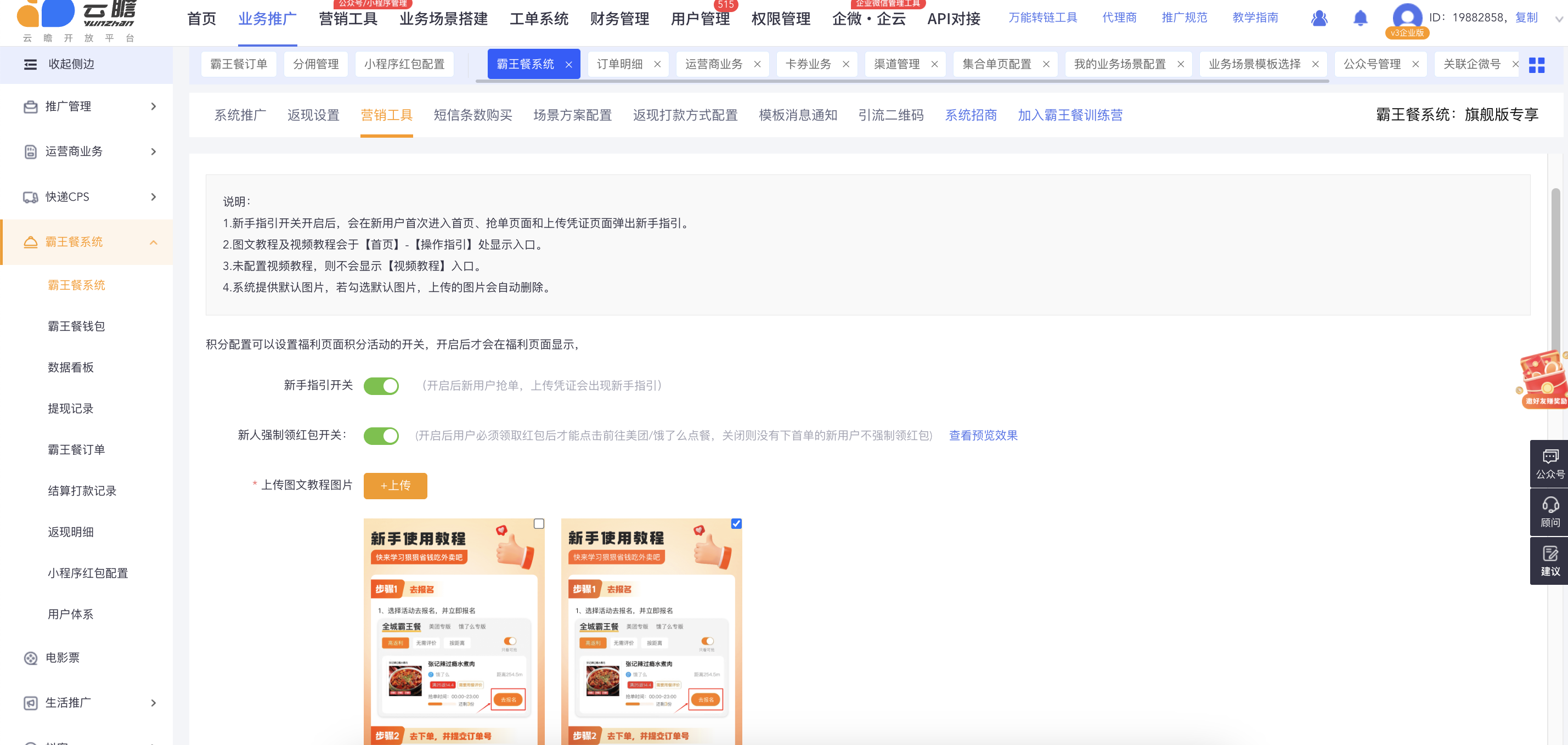Open the user contacts icon in header
The image size is (1568, 745).
pos(1318,18)
